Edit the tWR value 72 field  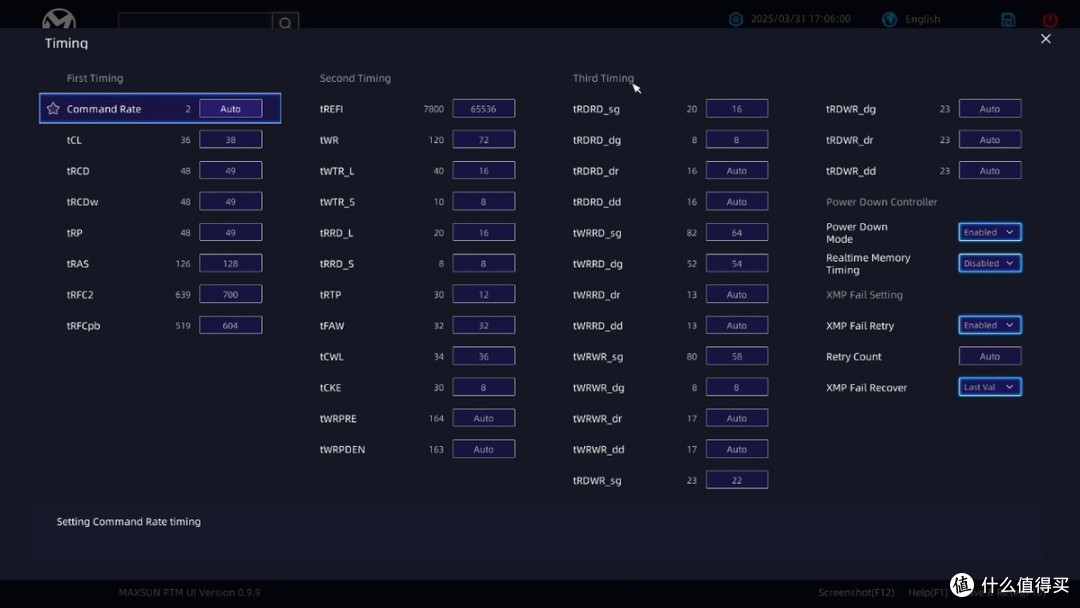click(484, 140)
